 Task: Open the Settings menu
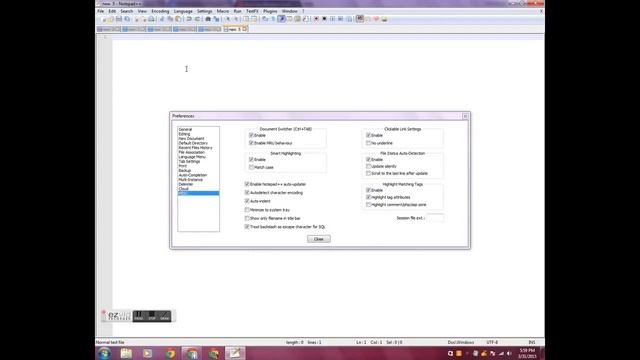[204, 11]
